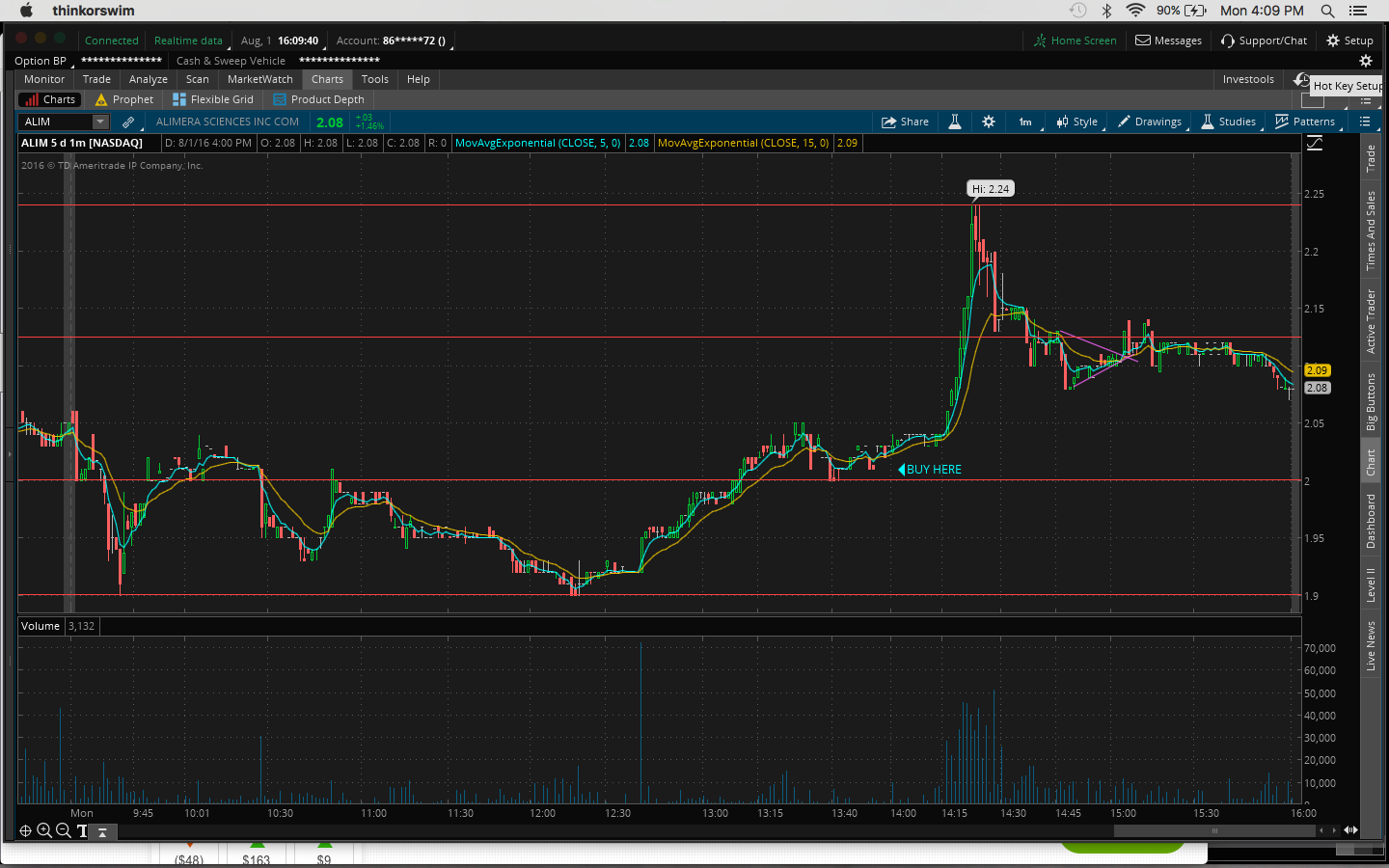Viewport: 1389px width, 868px height.
Task: Open chart settings gear icon
Action: (x=989, y=122)
